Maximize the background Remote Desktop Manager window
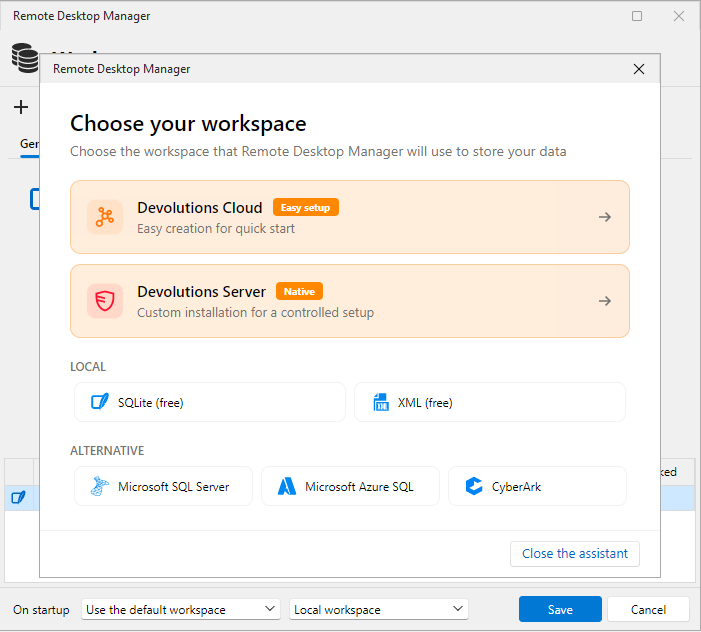The width and height of the screenshot is (701, 632). [x=637, y=16]
